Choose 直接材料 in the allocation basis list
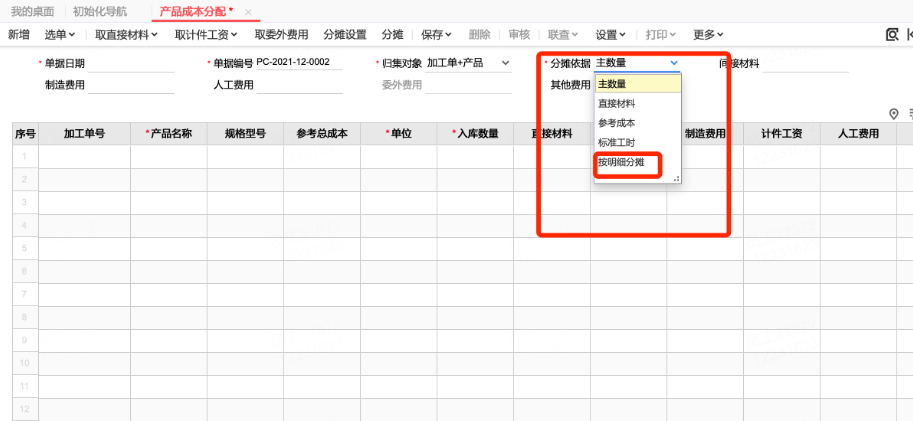 pos(616,103)
